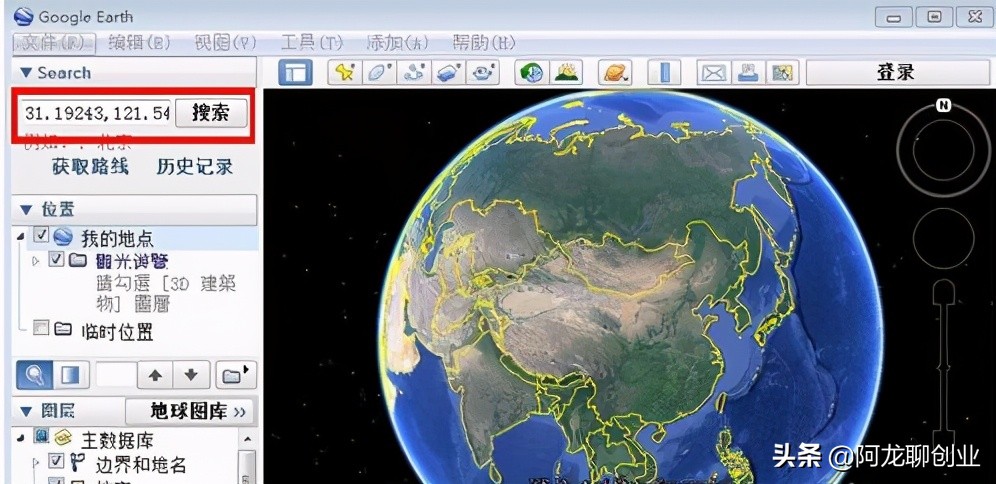996x484 pixels.
Task: Toggle the sidebar panel icon in toolbar
Action: (295, 72)
